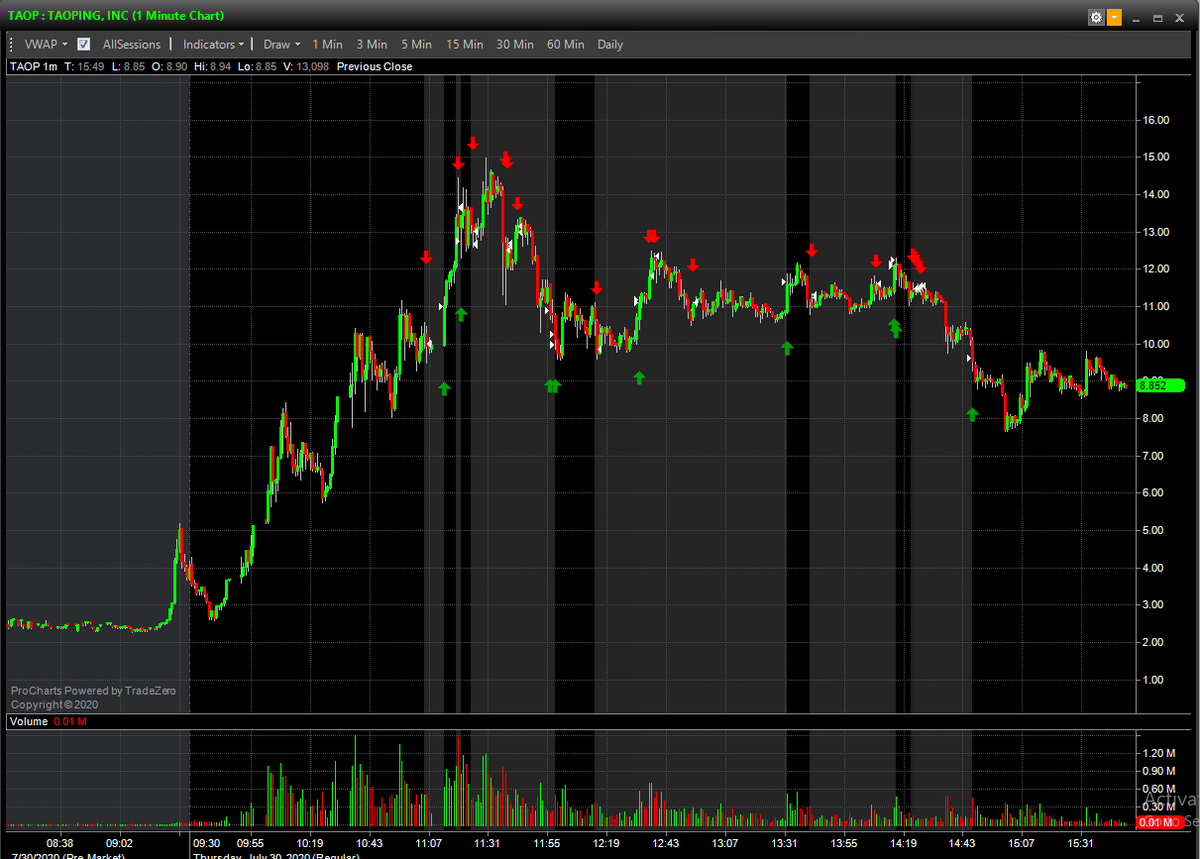Image resolution: width=1200 pixels, height=859 pixels.
Task: Click the window title 'TAOP : TAOPING, INC'
Action: (x=68, y=16)
